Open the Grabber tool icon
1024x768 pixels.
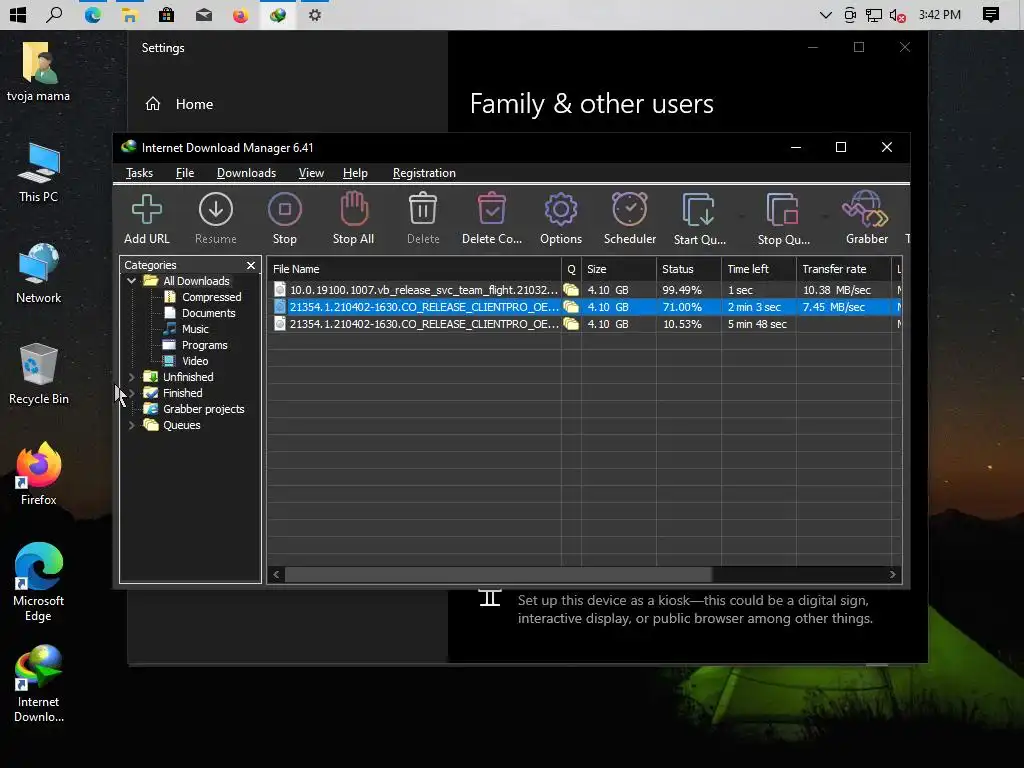pyautogui.click(x=867, y=218)
